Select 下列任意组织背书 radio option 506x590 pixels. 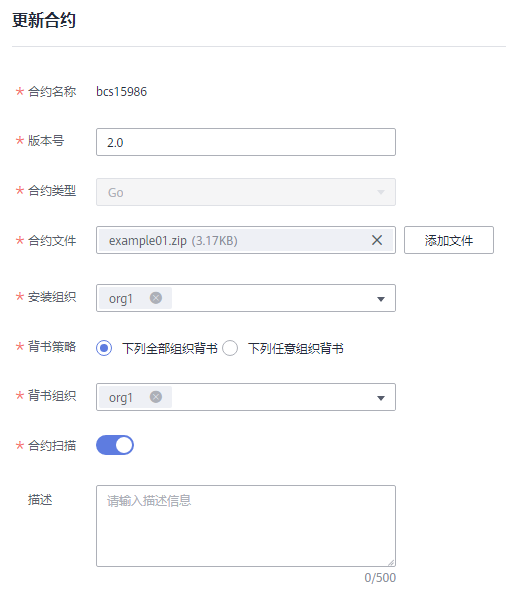pyautogui.click(x=230, y=348)
